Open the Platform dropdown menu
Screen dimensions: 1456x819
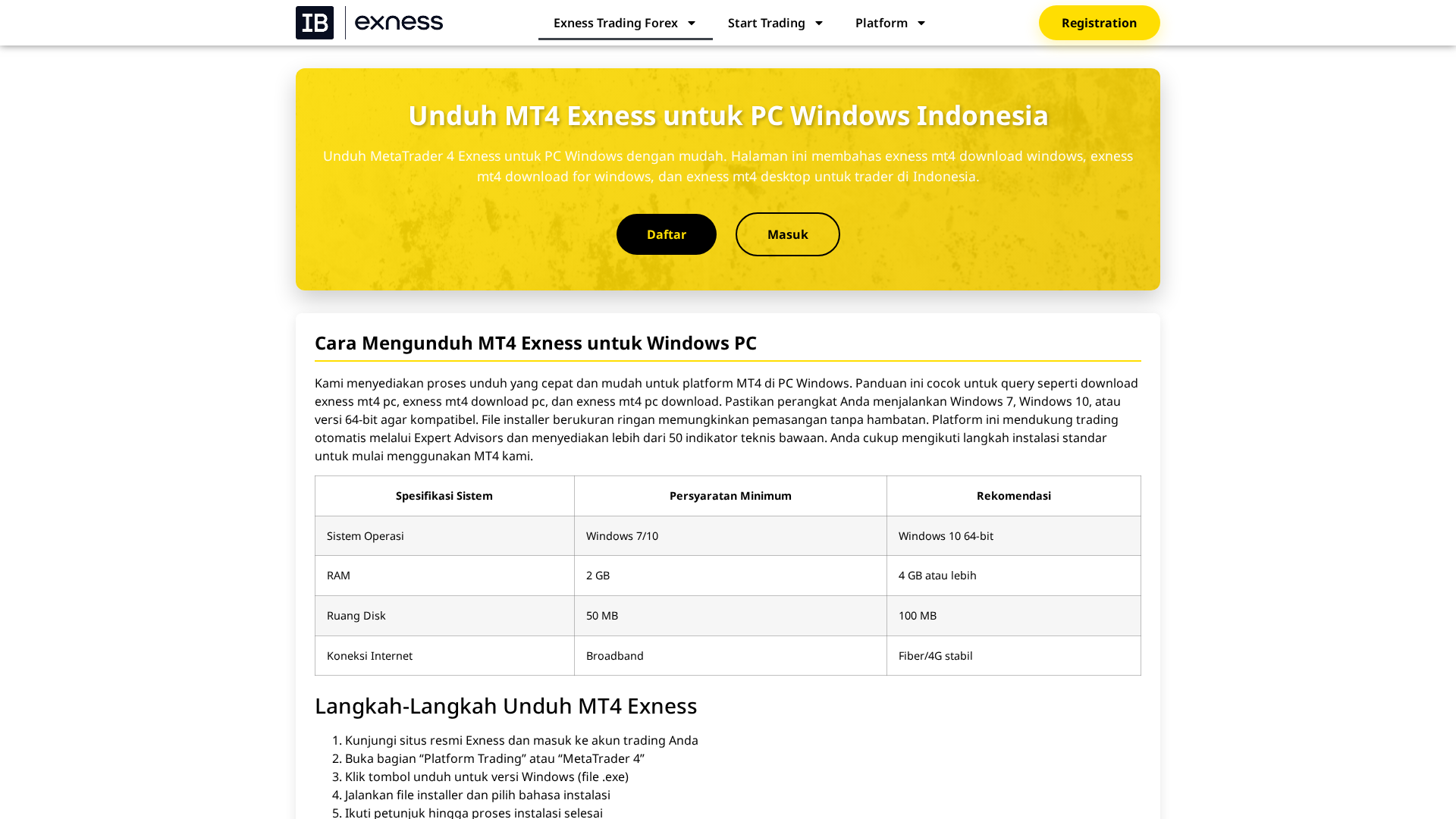[920, 23]
